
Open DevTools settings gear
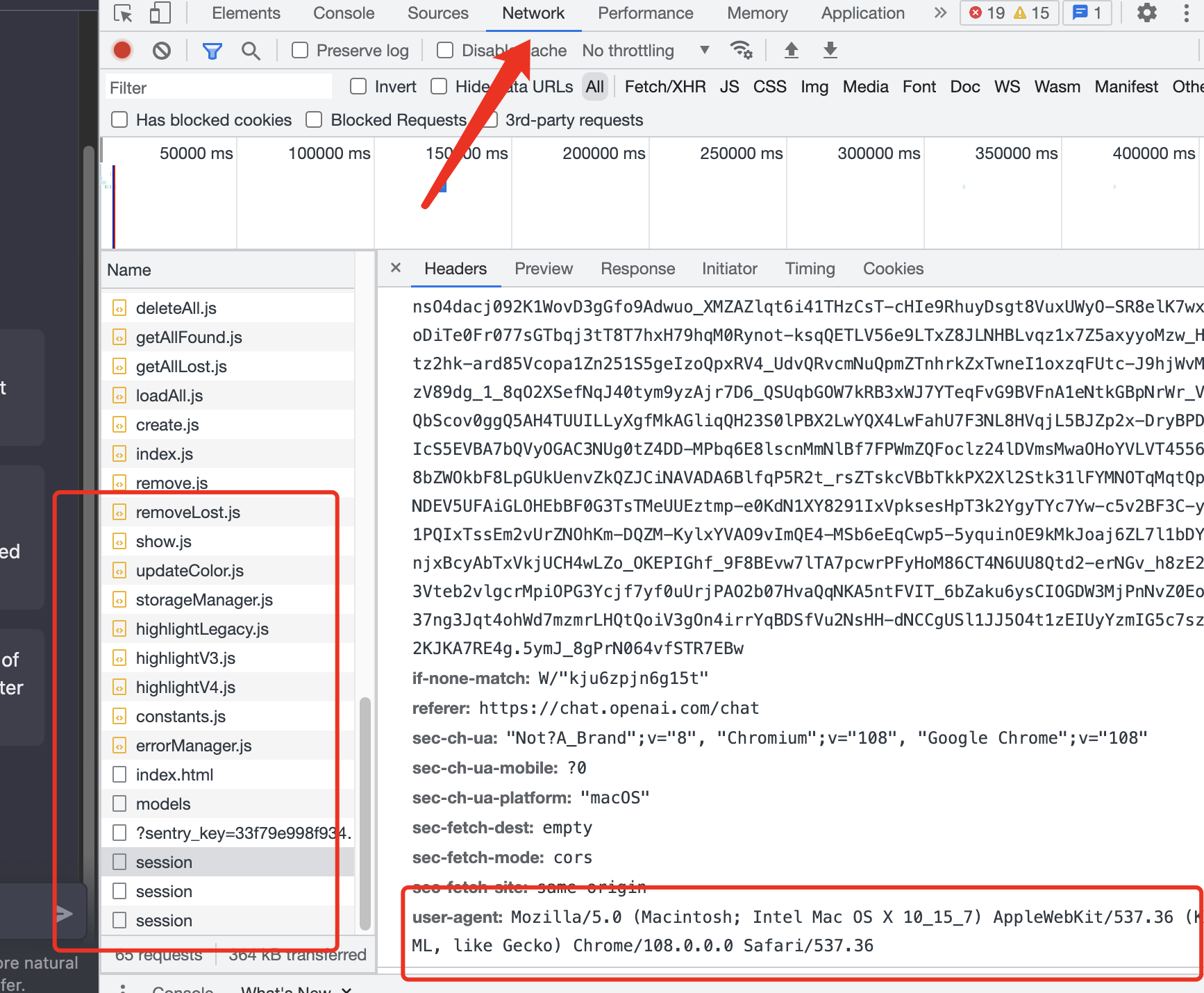click(1146, 13)
